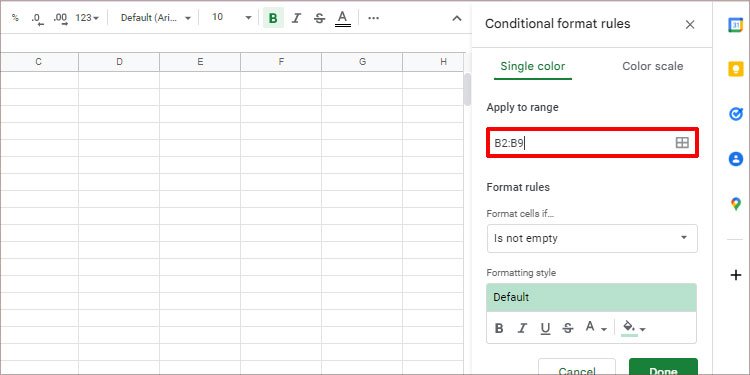
Task: Toggle Underline in the formatting style box
Action: (x=545, y=329)
